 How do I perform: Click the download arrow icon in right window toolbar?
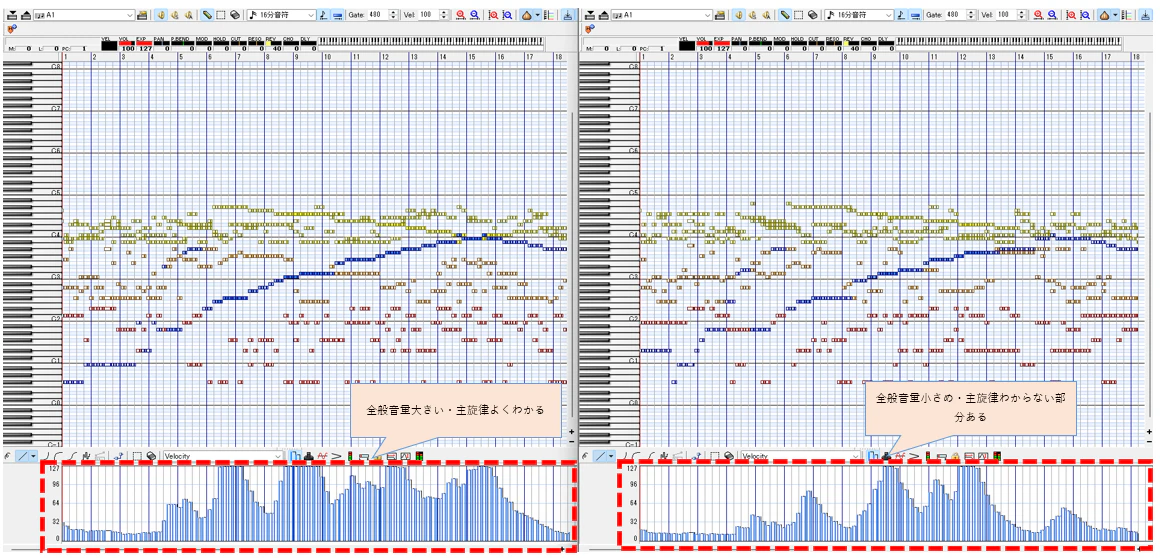coord(1144,15)
